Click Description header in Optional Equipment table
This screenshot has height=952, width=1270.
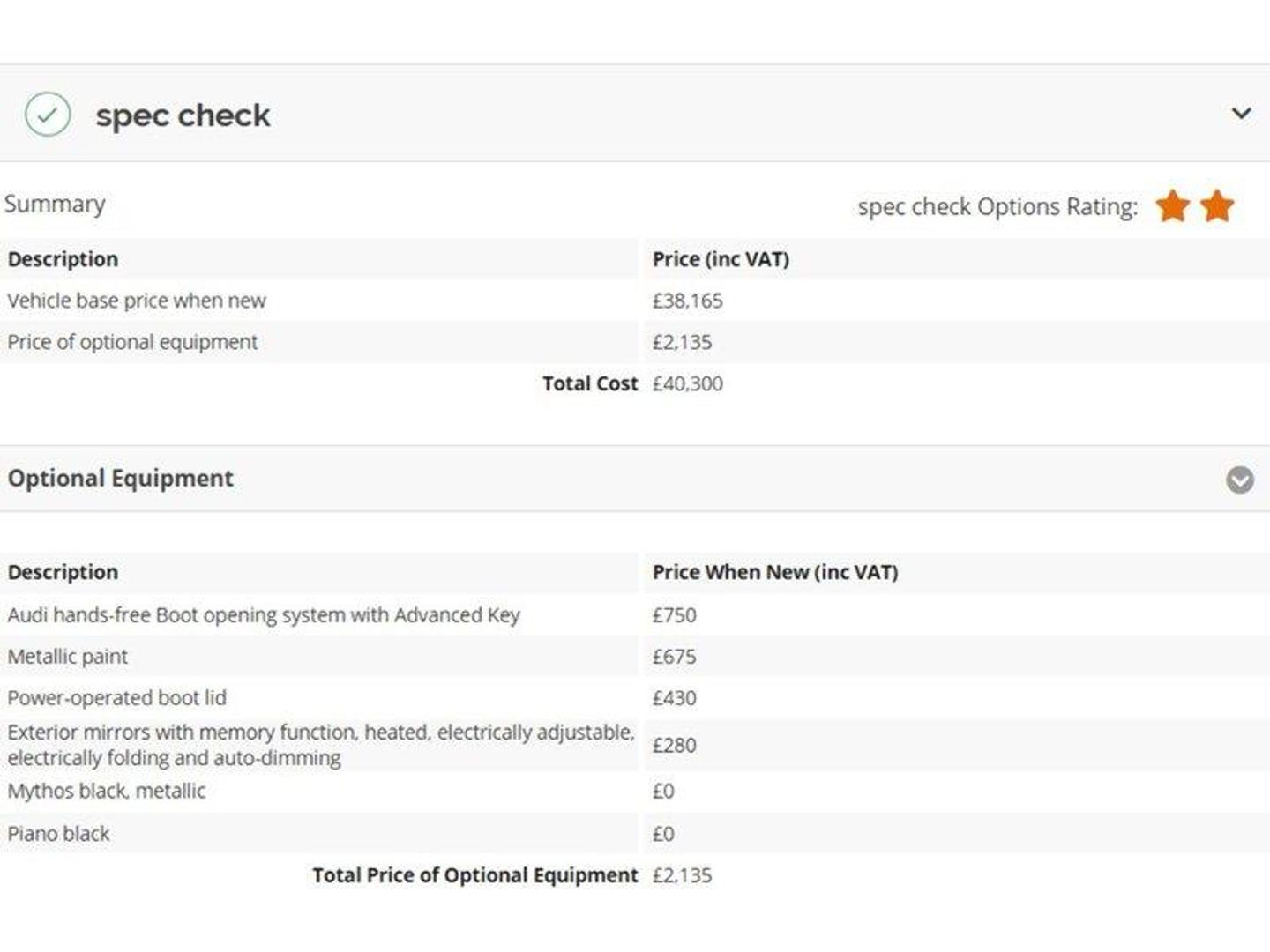[63, 572]
